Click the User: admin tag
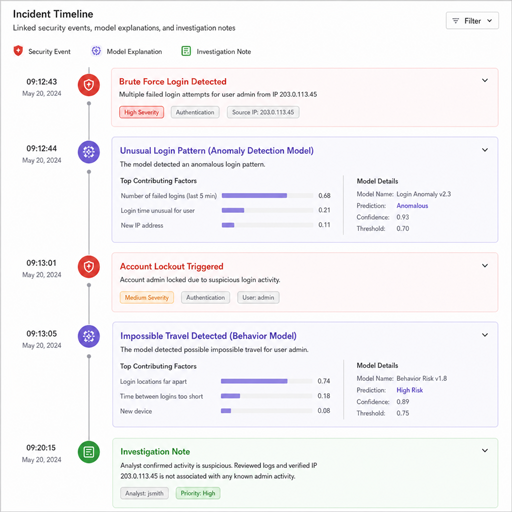This screenshot has height=512, width=512. click(258, 297)
